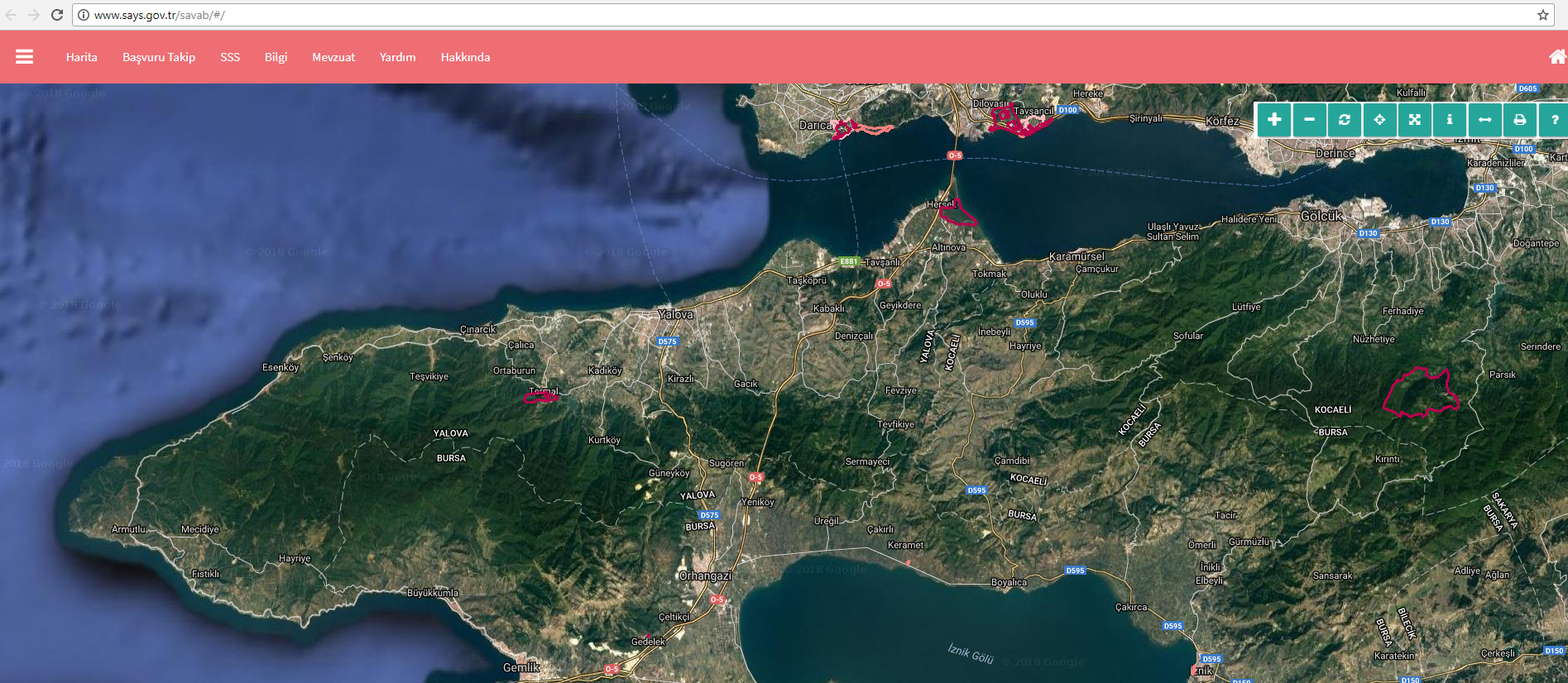Screen dimensions: 1568x683
Task: Click the Esenköy label on map
Action: pos(281,367)
